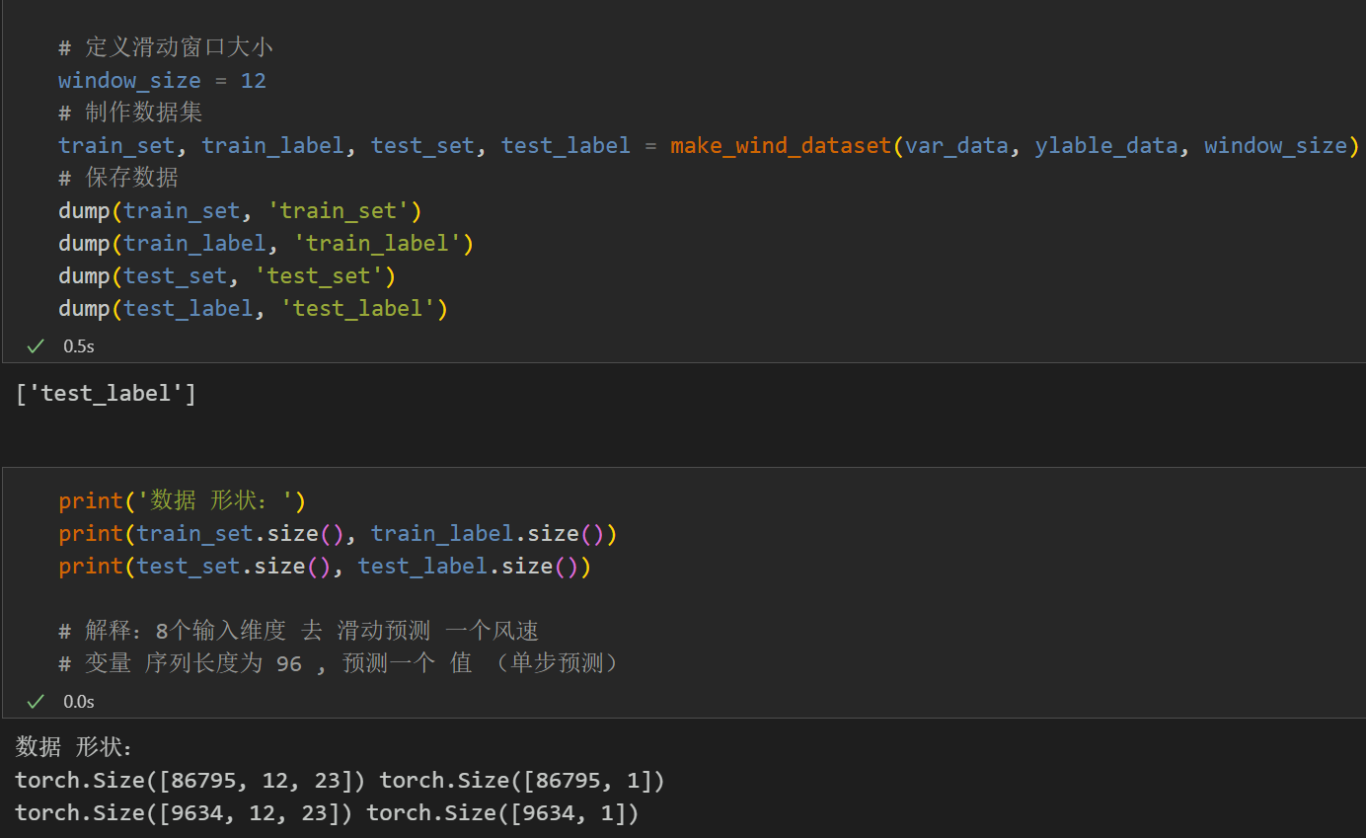This screenshot has width=1366, height=838.
Task: Click the comment '# 定义滑动窗口大小'
Action: click(165, 48)
